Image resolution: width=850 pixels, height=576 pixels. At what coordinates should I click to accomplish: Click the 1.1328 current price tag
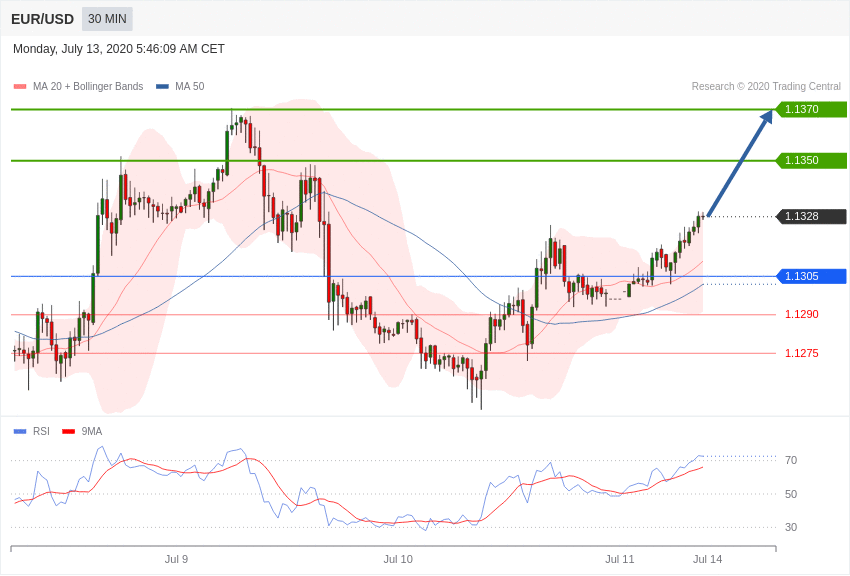click(x=811, y=216)
